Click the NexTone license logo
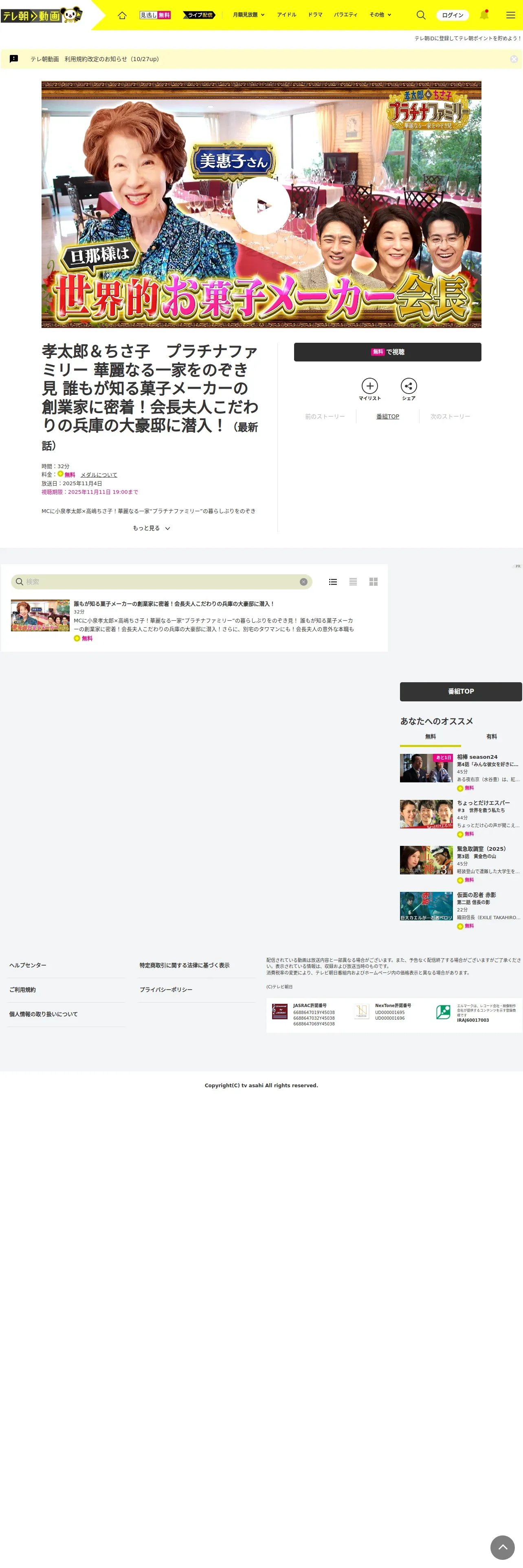This screenshot has width=523, height=1568. [362, 1012]
